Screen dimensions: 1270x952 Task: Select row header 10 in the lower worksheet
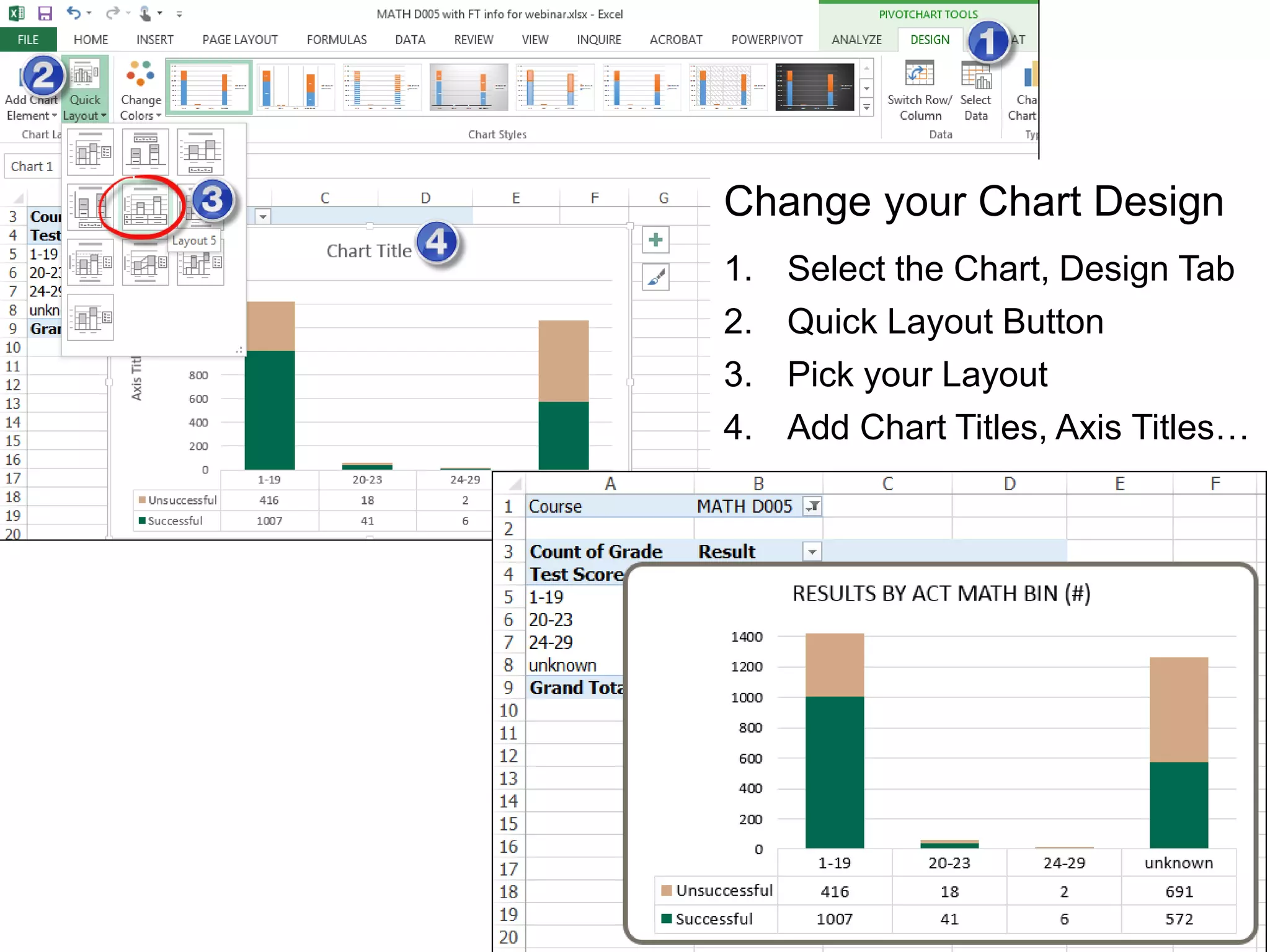508,710
